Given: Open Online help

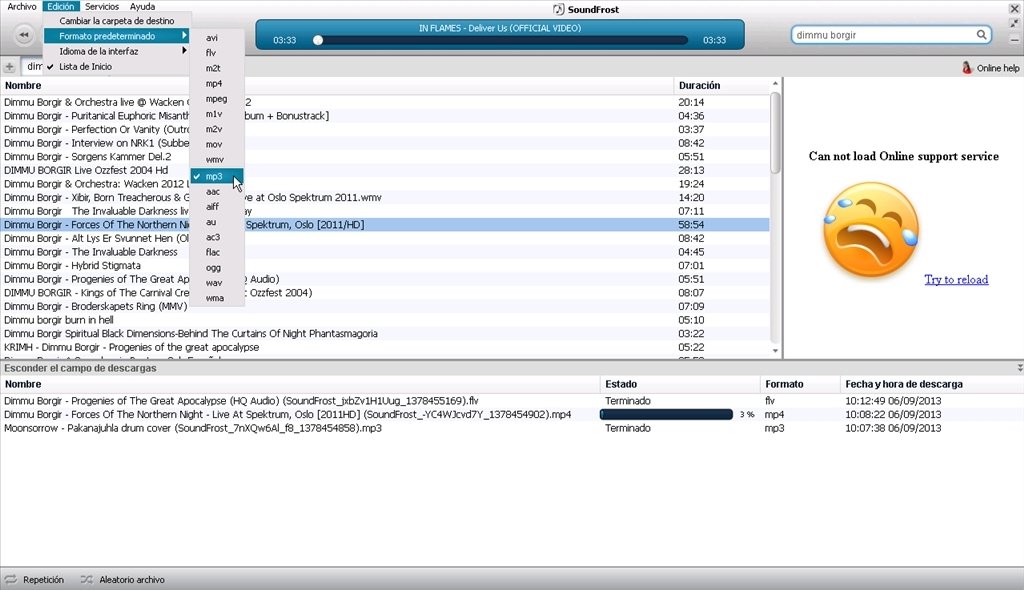Looking at the screenshot, I should [x=991, y=68].
